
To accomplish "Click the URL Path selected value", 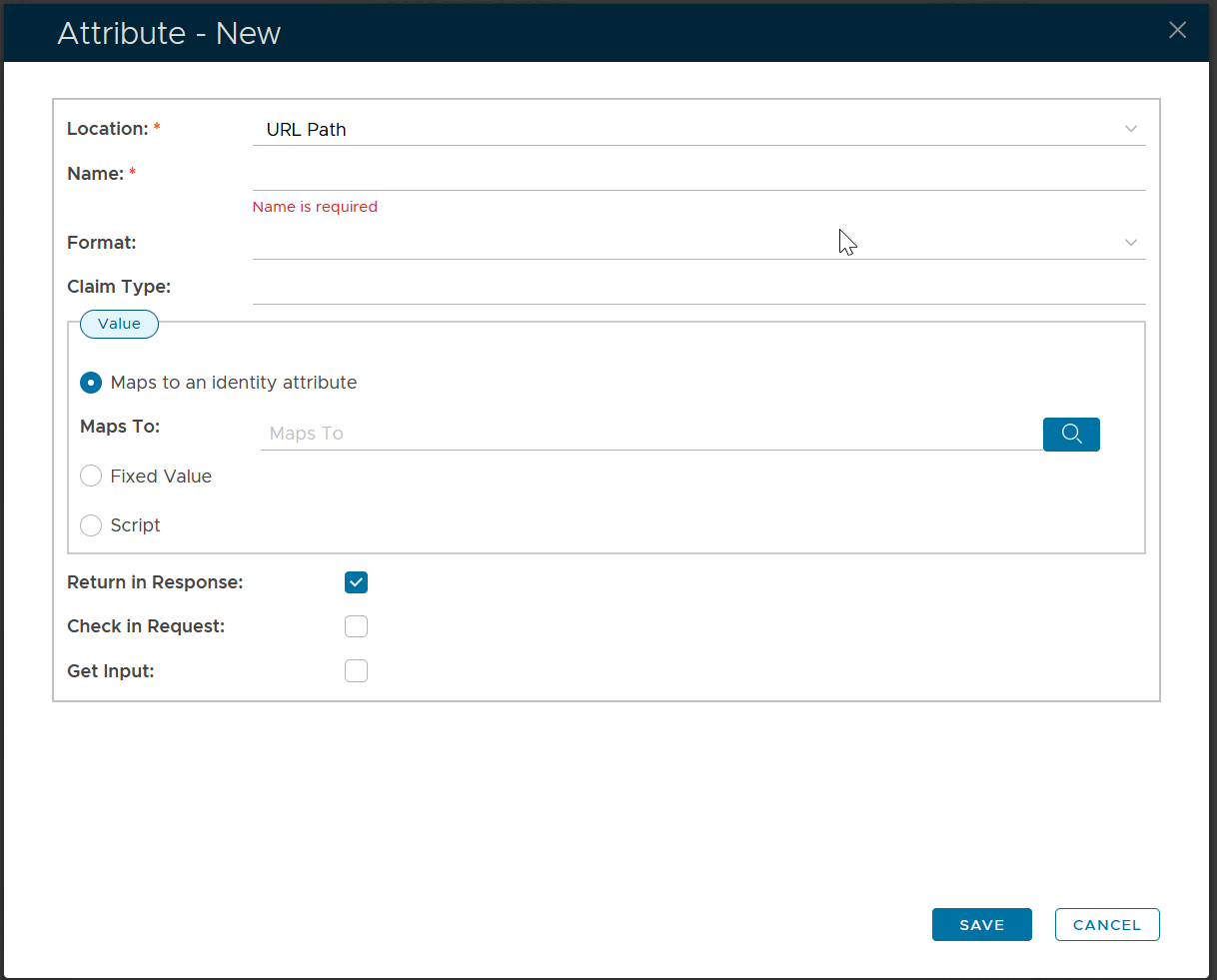I will tap(306, 130).
